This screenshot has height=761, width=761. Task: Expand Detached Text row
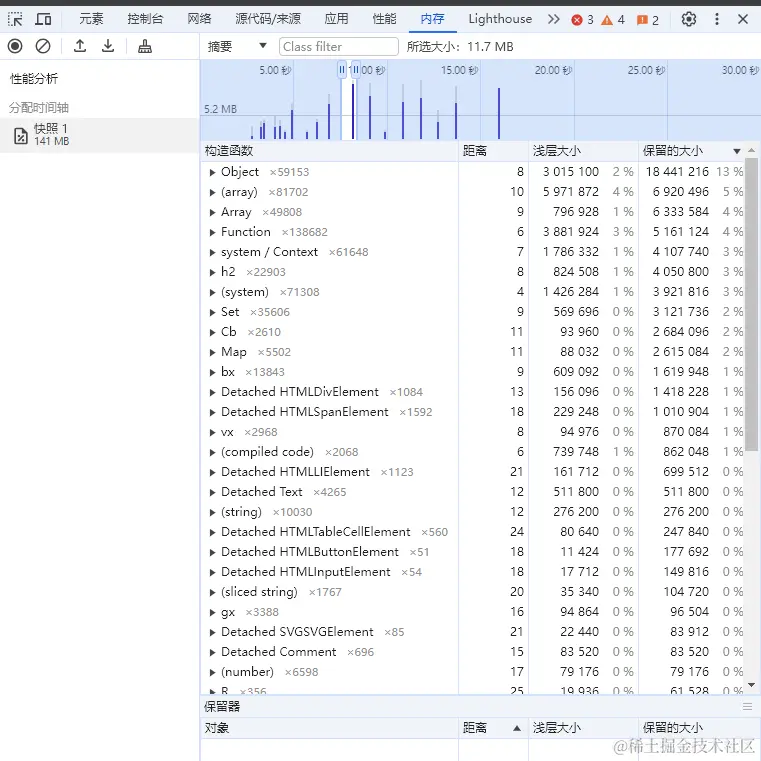tap(212, 492)
